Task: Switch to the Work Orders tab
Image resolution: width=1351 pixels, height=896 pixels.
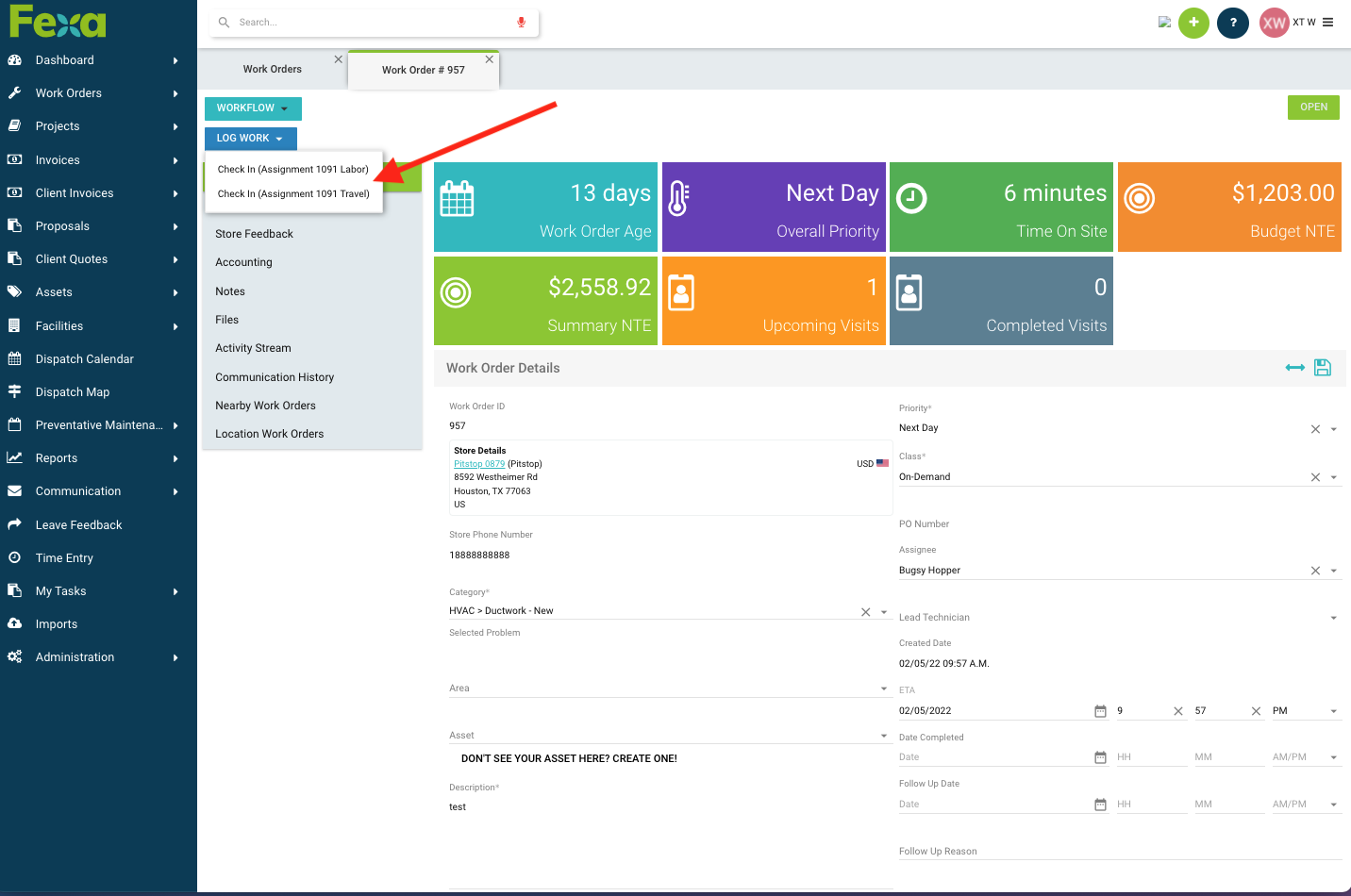Action: click(x=273, y=70)
